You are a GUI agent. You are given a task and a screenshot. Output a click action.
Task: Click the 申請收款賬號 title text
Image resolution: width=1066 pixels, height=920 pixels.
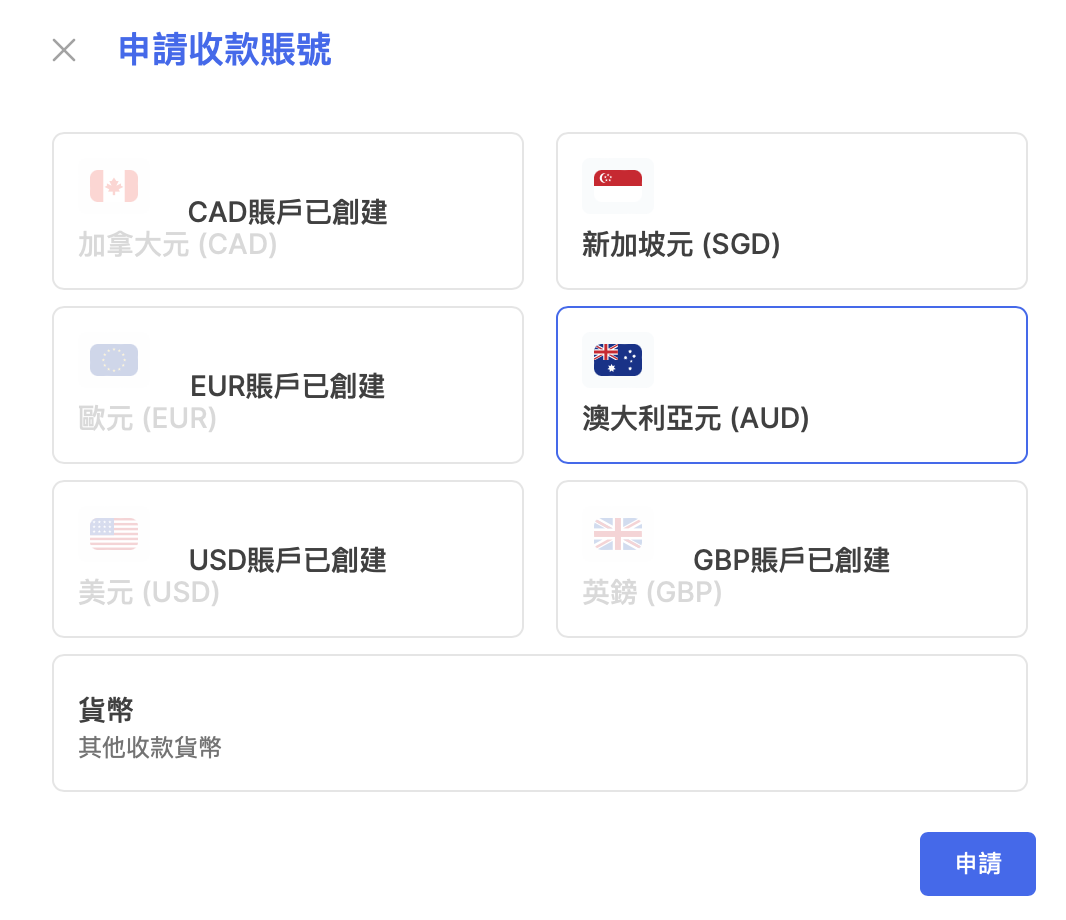225,50
